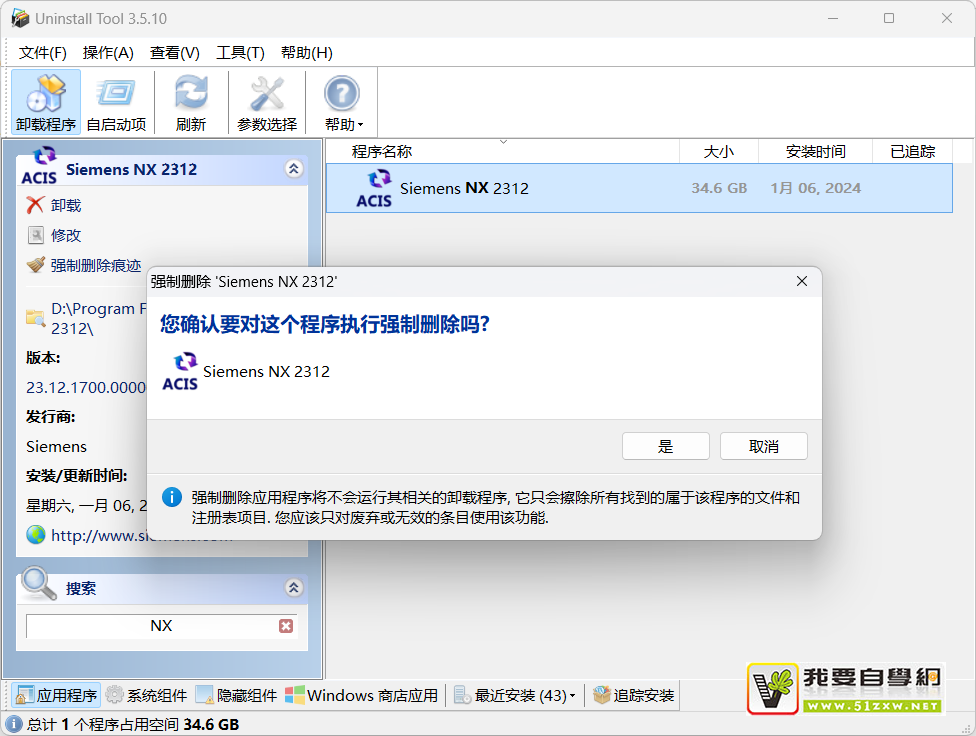Open the 追踪安装 tab
The width and height of the screenshot is (976, 736).
click(633, 695)
